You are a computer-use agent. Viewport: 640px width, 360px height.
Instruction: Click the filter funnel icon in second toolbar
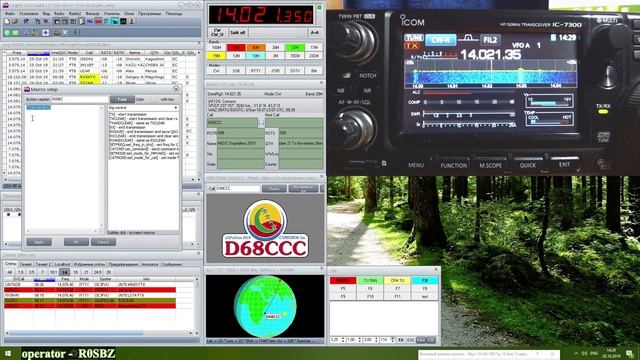pyautogui.click(x=65, y=33)
